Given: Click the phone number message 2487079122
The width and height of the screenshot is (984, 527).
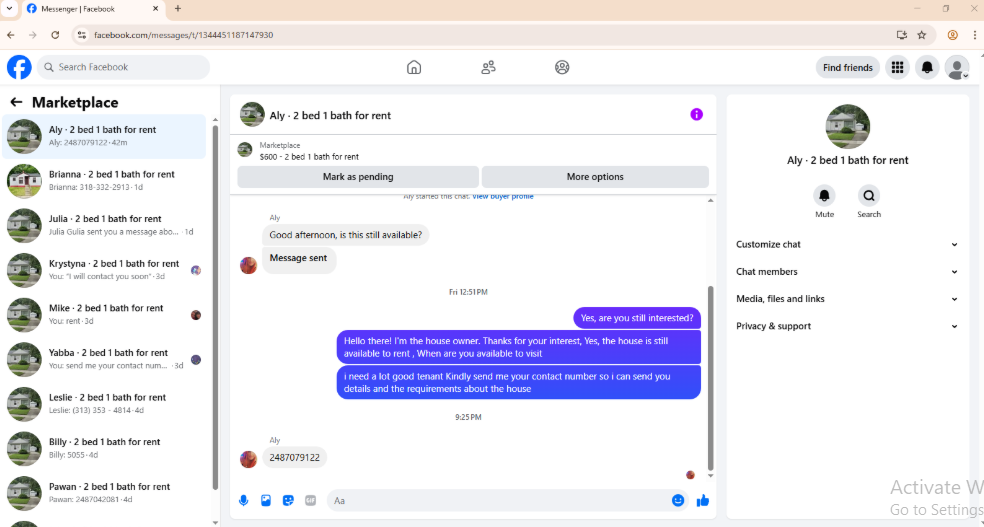Looking at the screenshot, I should [x=294, y=457].
